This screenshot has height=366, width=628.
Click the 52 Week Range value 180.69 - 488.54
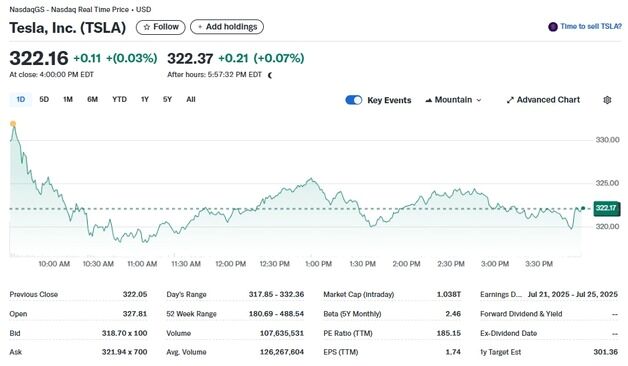click(276, 314)
